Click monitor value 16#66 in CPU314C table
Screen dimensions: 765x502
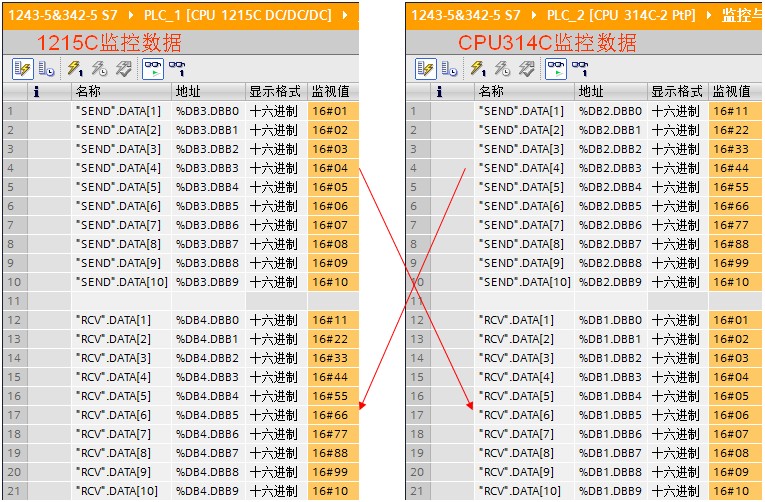[735, 206]
